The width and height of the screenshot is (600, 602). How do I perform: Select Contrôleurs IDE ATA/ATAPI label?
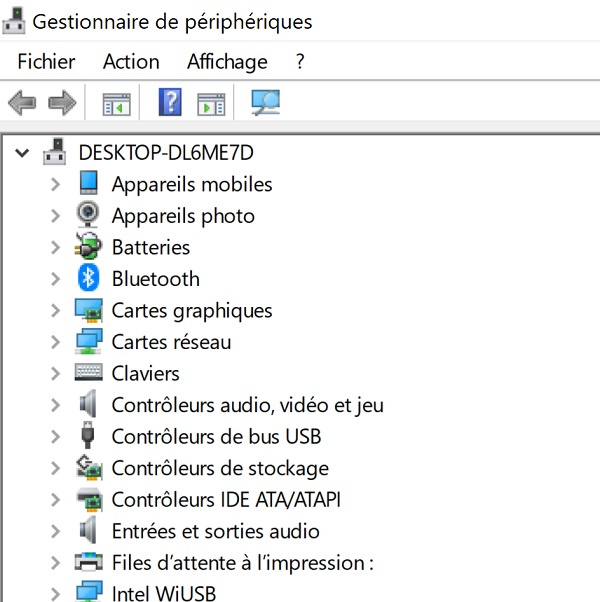coord(226,500)
